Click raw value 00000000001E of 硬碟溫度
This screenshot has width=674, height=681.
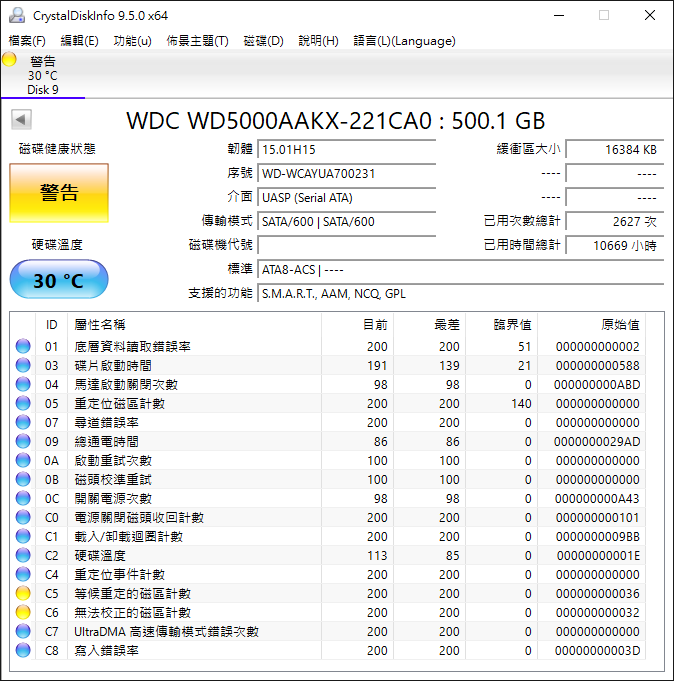click(x=598, y=555)
